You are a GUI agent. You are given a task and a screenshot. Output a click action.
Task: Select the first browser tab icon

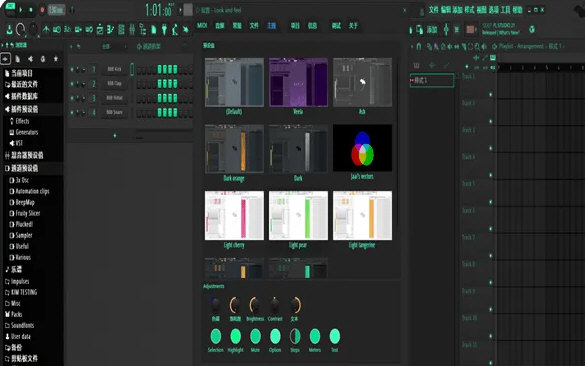(6, 59)
